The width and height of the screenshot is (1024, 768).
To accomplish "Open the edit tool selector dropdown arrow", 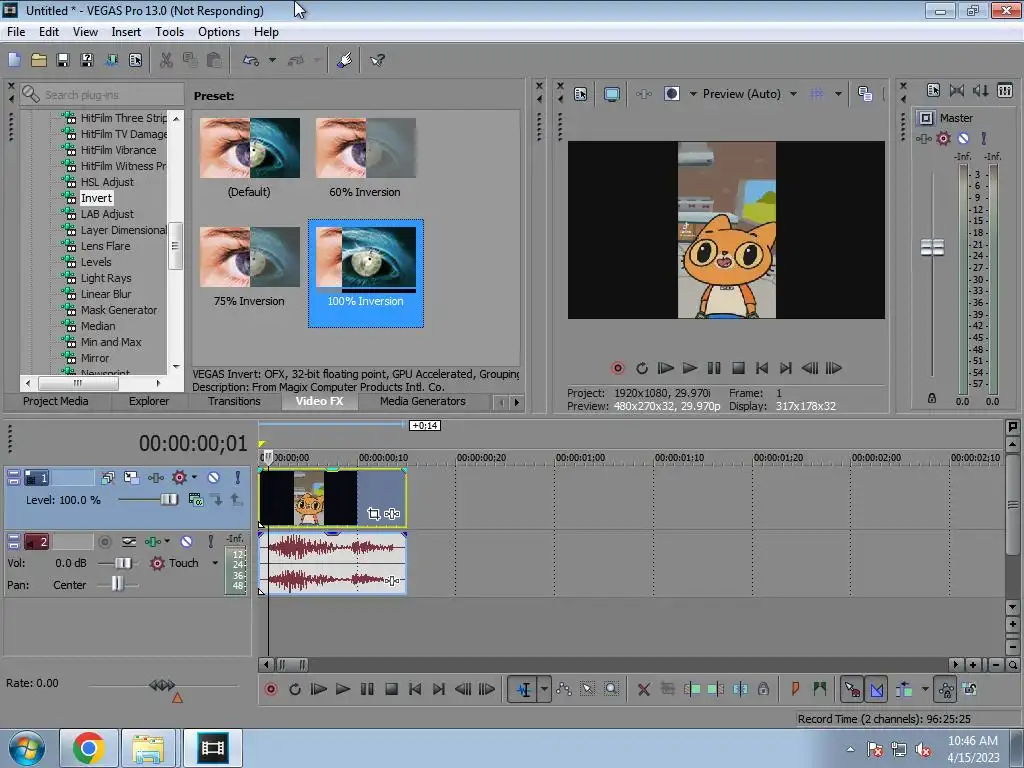I will [543, 689].
